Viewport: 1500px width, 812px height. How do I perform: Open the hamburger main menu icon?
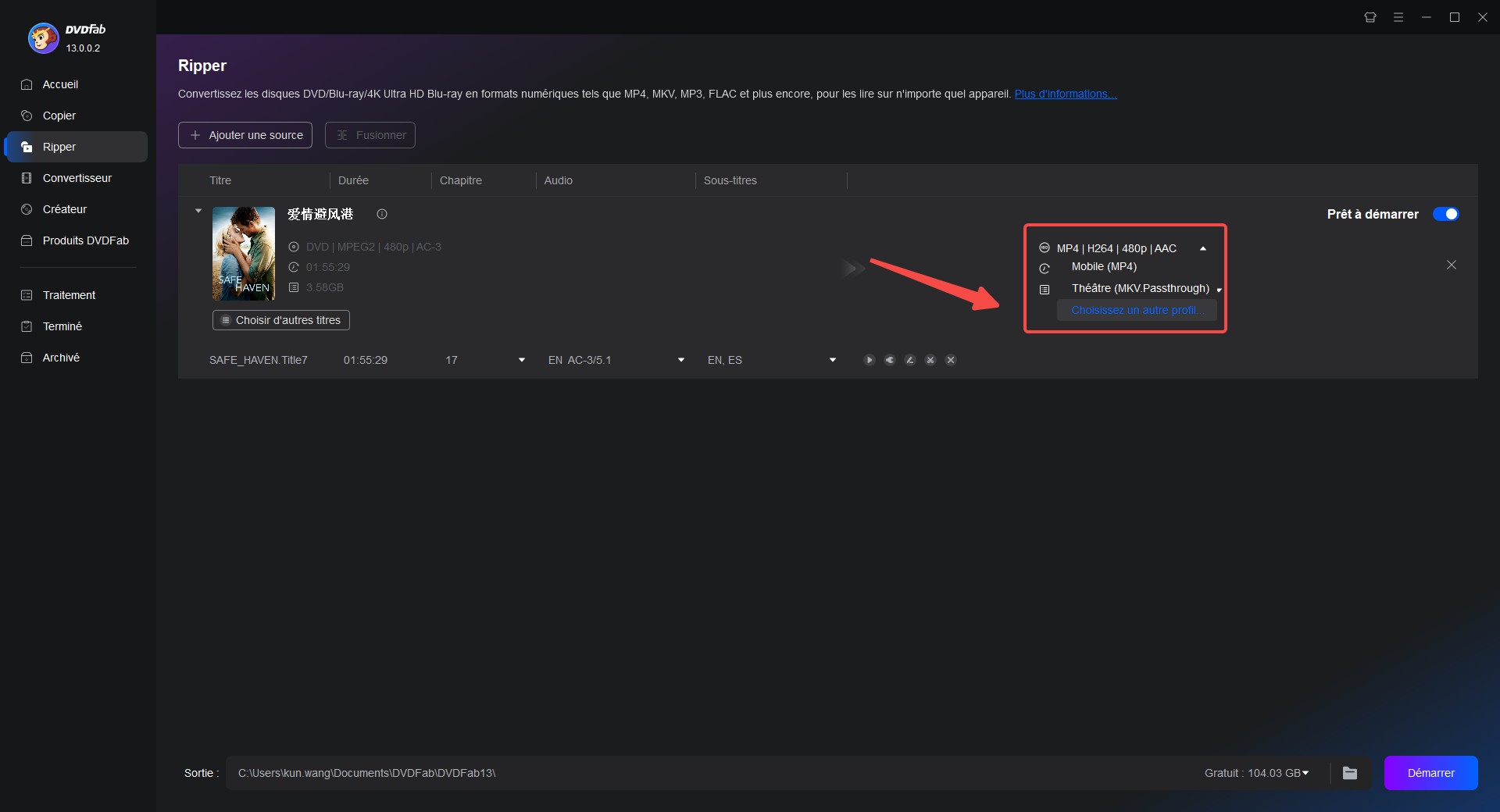[x=1398, y=17]
